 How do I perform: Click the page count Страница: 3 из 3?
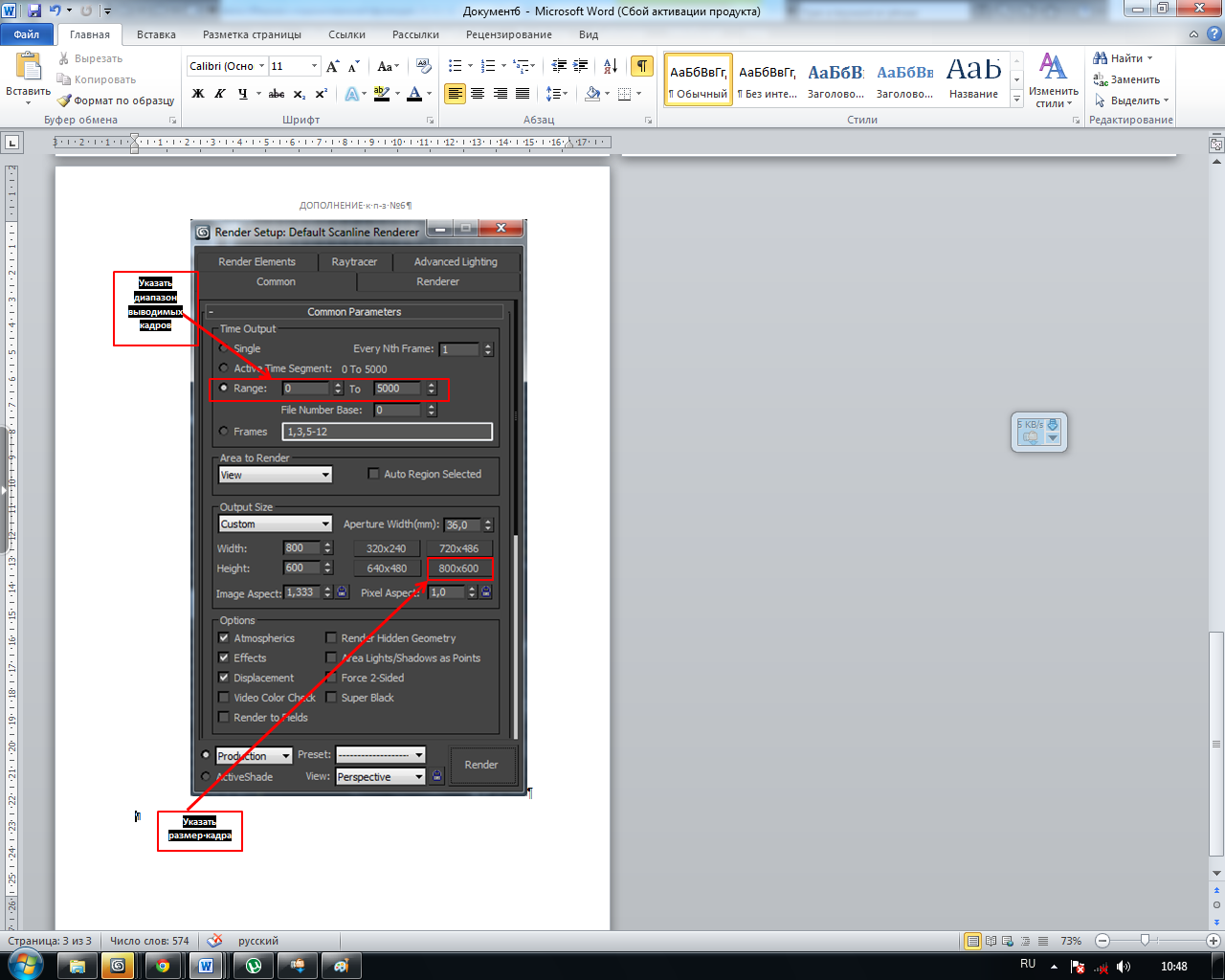tap(50, 941)
